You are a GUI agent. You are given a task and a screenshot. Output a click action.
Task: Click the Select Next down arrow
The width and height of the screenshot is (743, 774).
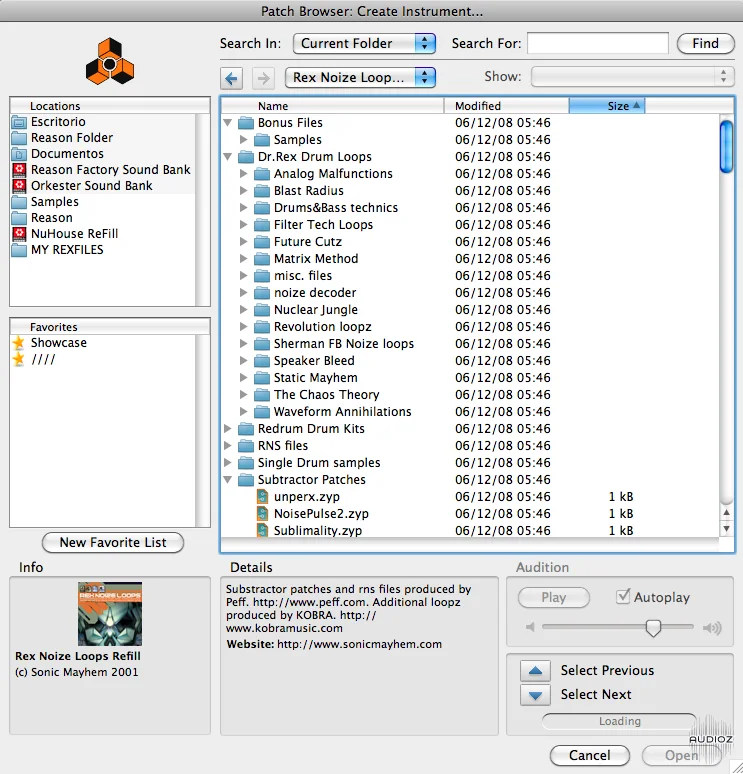(535, 695)
